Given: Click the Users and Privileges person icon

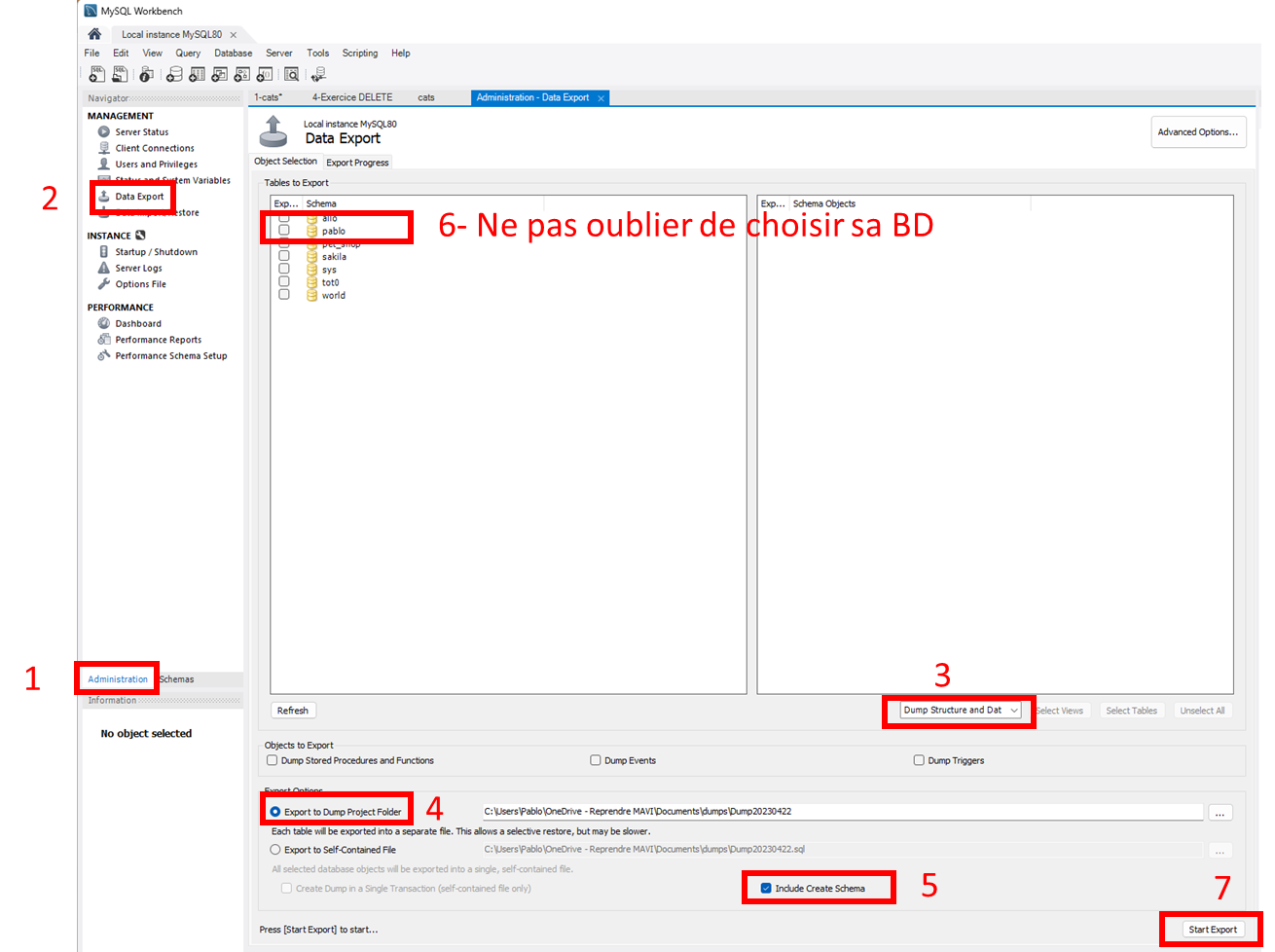Looking at the screenshot, I should click(x=104, y=164).
